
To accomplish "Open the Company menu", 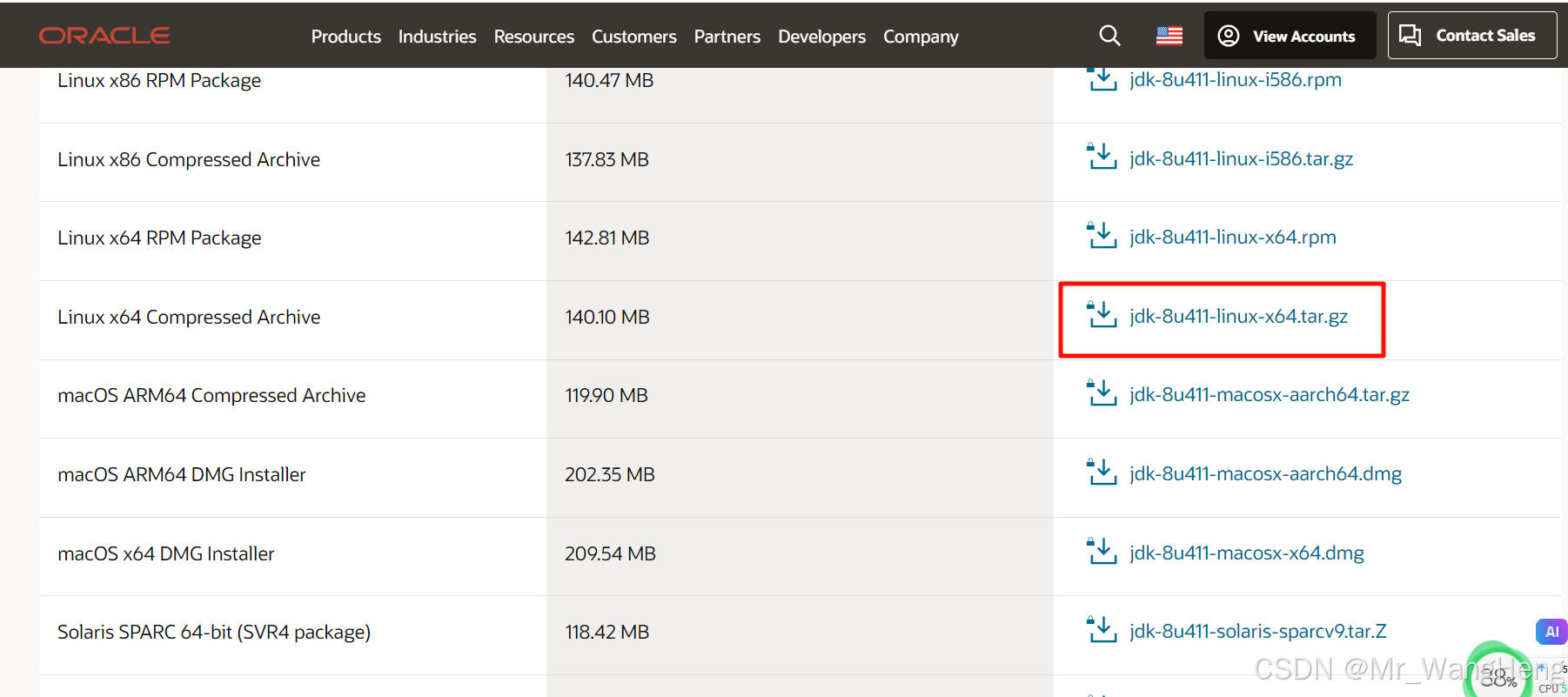I will (921, 37).
